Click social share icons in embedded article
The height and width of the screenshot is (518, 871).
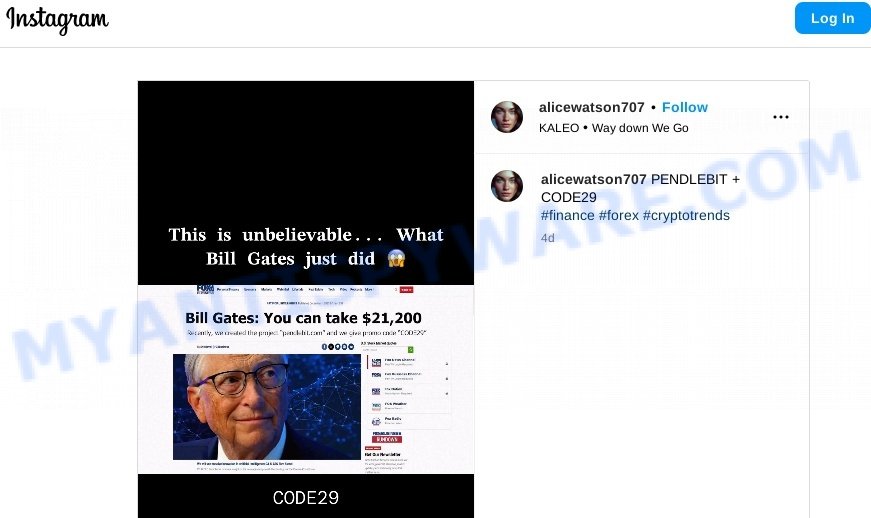(338, 346)
